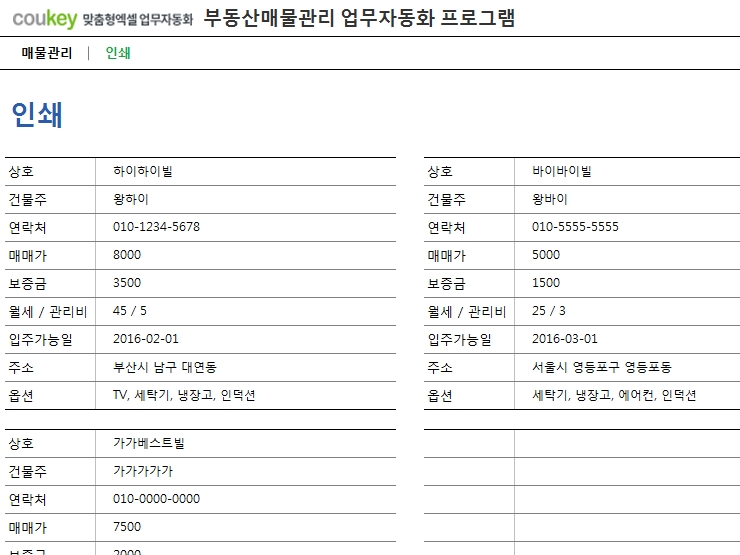
Task: Click the coukey logo
Action: coord(44,19)
